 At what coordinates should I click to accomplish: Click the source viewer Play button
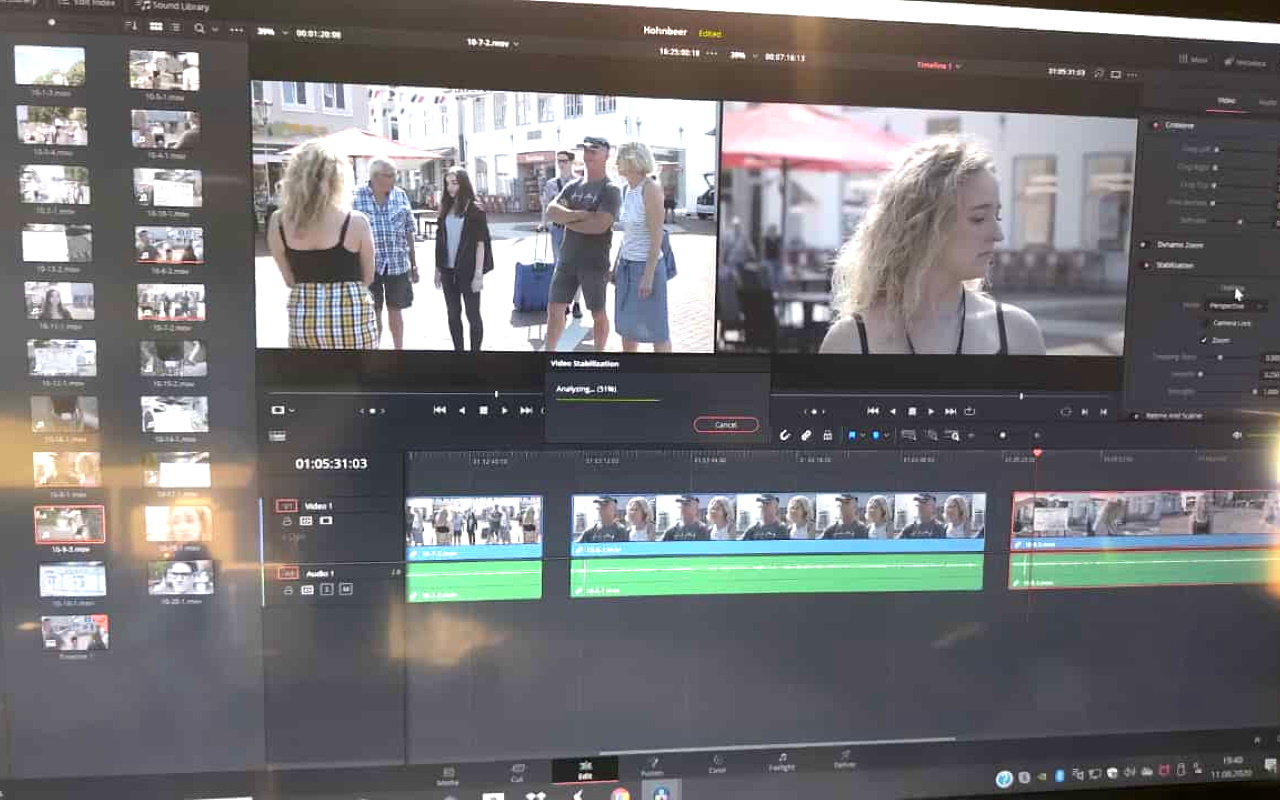pos(504,410)
